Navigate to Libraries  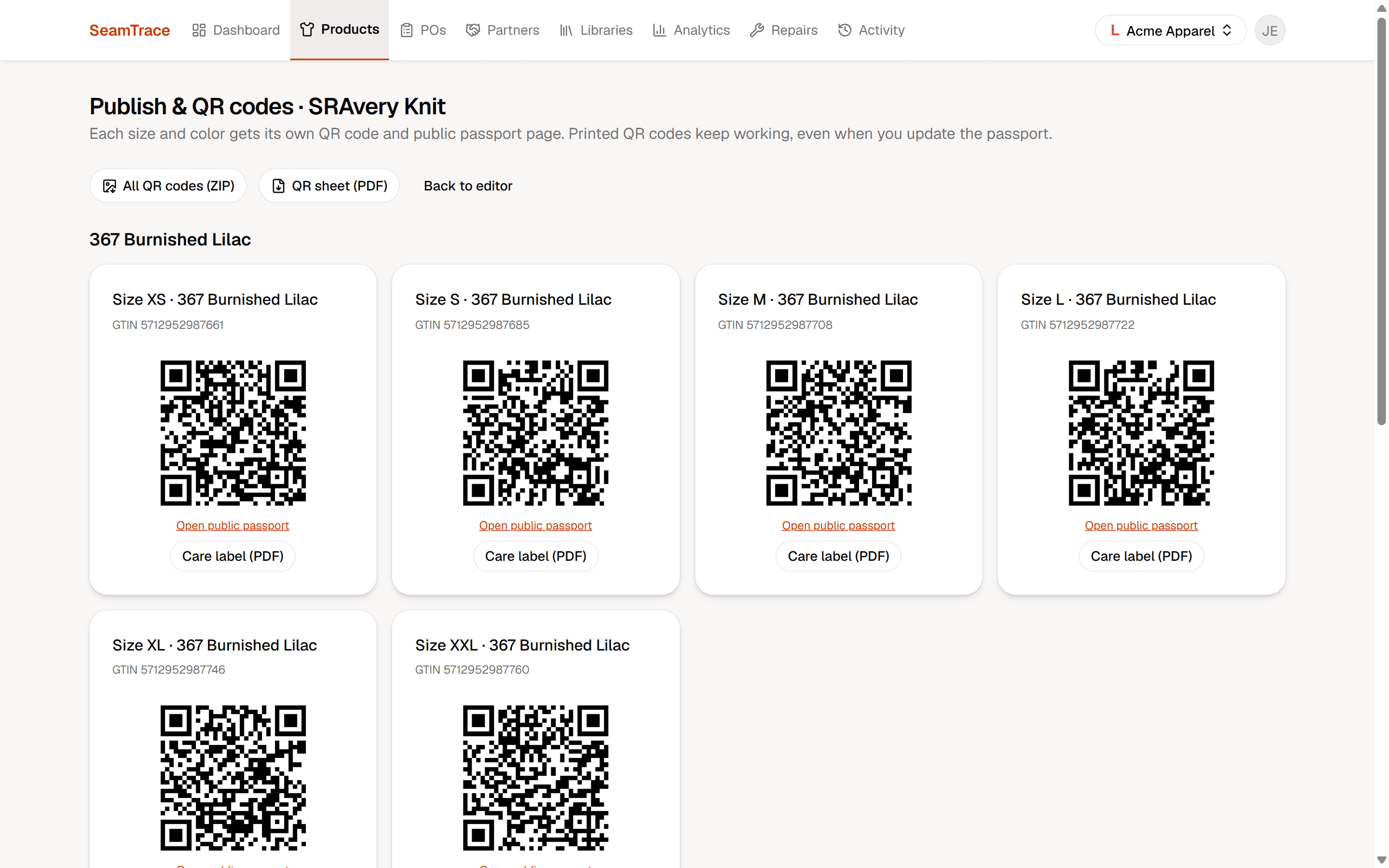pyautogui.click(x=596, y=30)
